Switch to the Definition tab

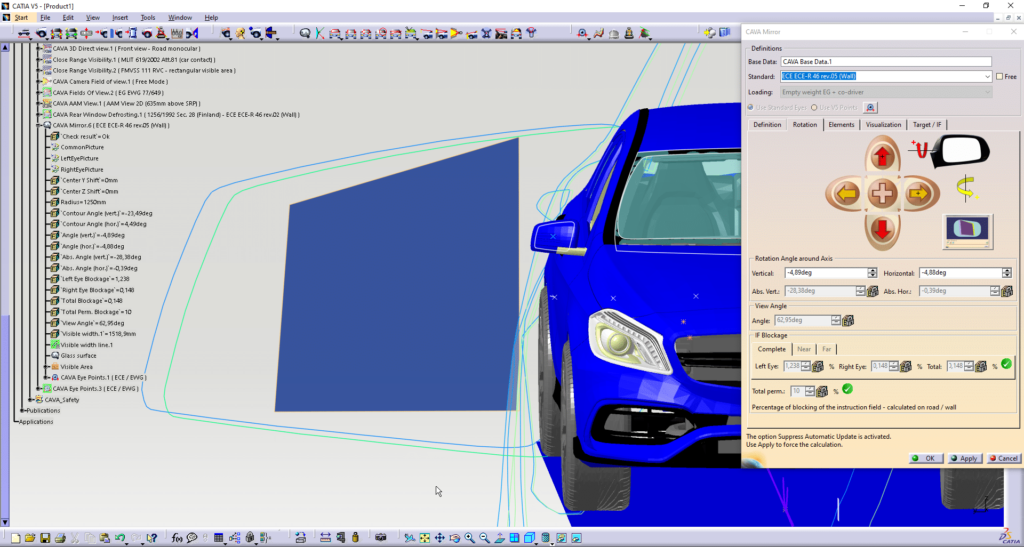[x=767, y=125]
